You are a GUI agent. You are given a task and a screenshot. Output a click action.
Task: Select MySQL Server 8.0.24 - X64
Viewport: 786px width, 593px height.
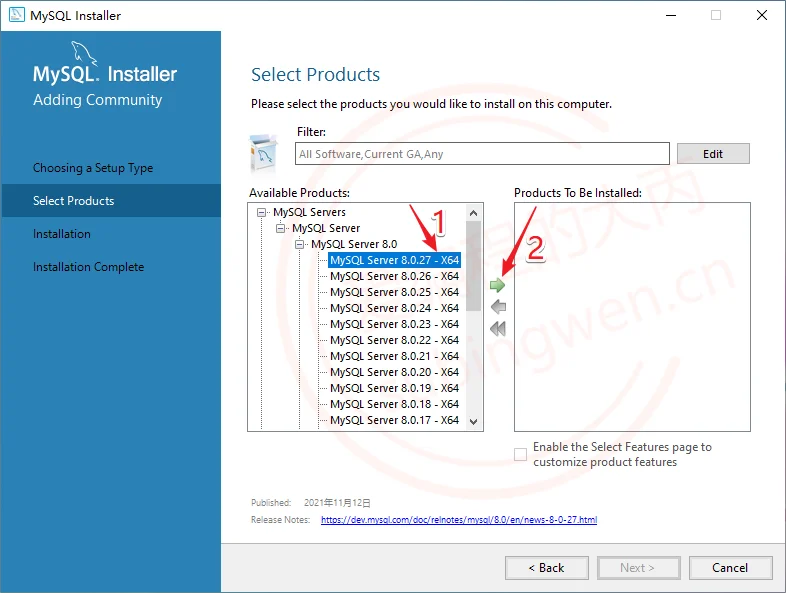coord(395,308)
